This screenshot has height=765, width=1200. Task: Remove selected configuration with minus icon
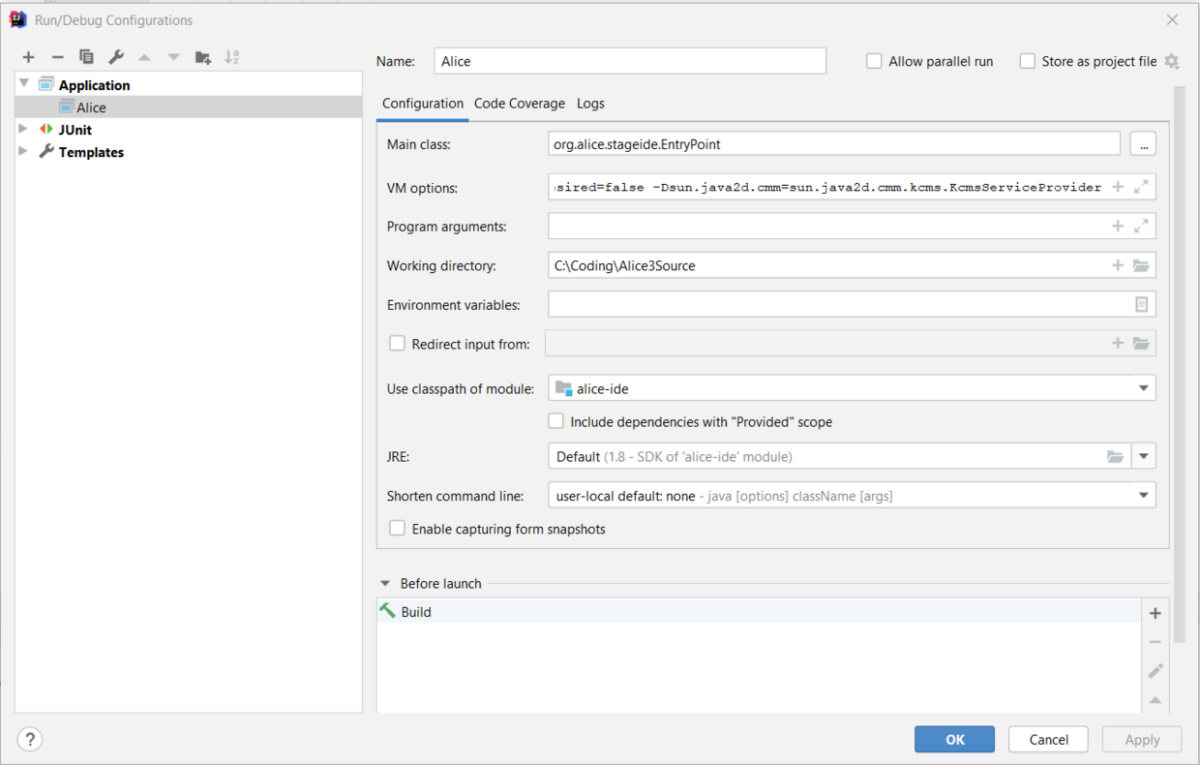pyautogui.click(x=57, y=57)
